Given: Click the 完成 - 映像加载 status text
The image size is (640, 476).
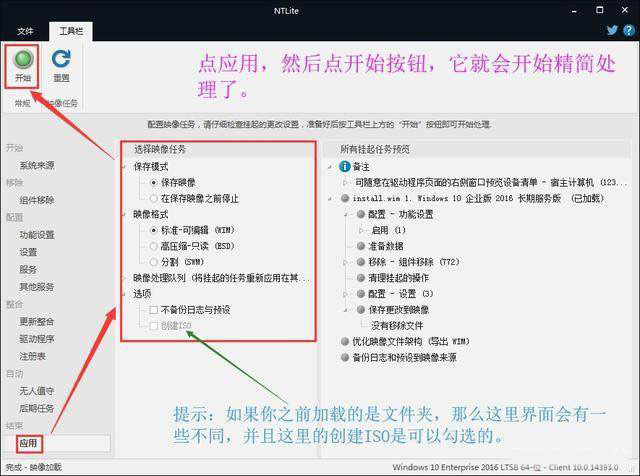Looking at the screenshot, I should click(34, 467).
